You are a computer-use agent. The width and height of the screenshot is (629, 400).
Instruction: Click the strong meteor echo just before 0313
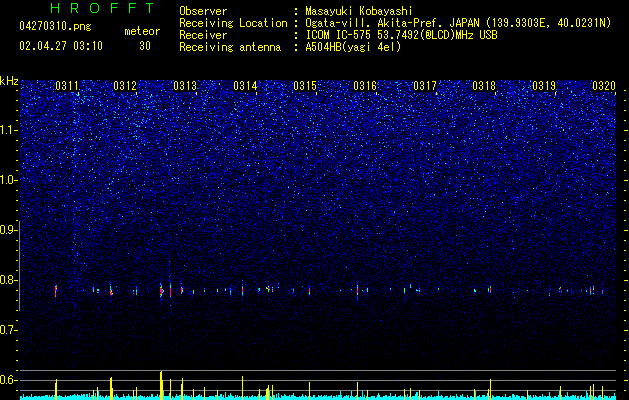click(162, 291)
